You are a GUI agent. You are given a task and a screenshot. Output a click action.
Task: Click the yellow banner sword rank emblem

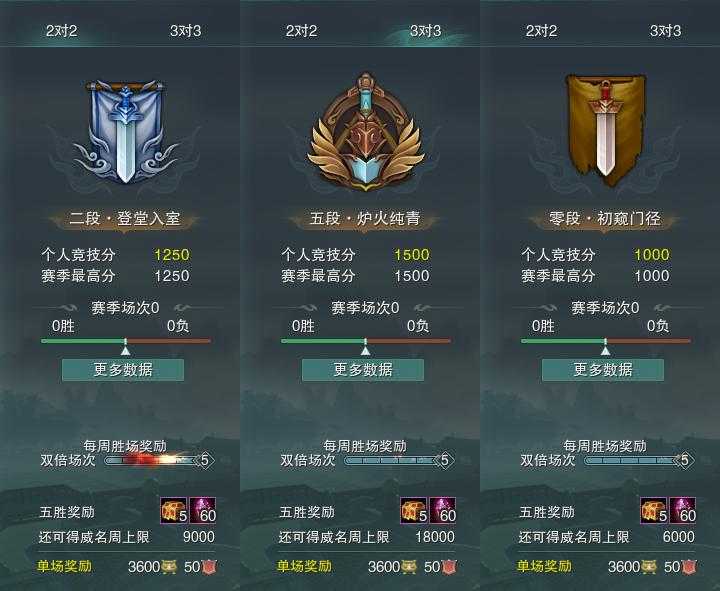coord(605,129)
